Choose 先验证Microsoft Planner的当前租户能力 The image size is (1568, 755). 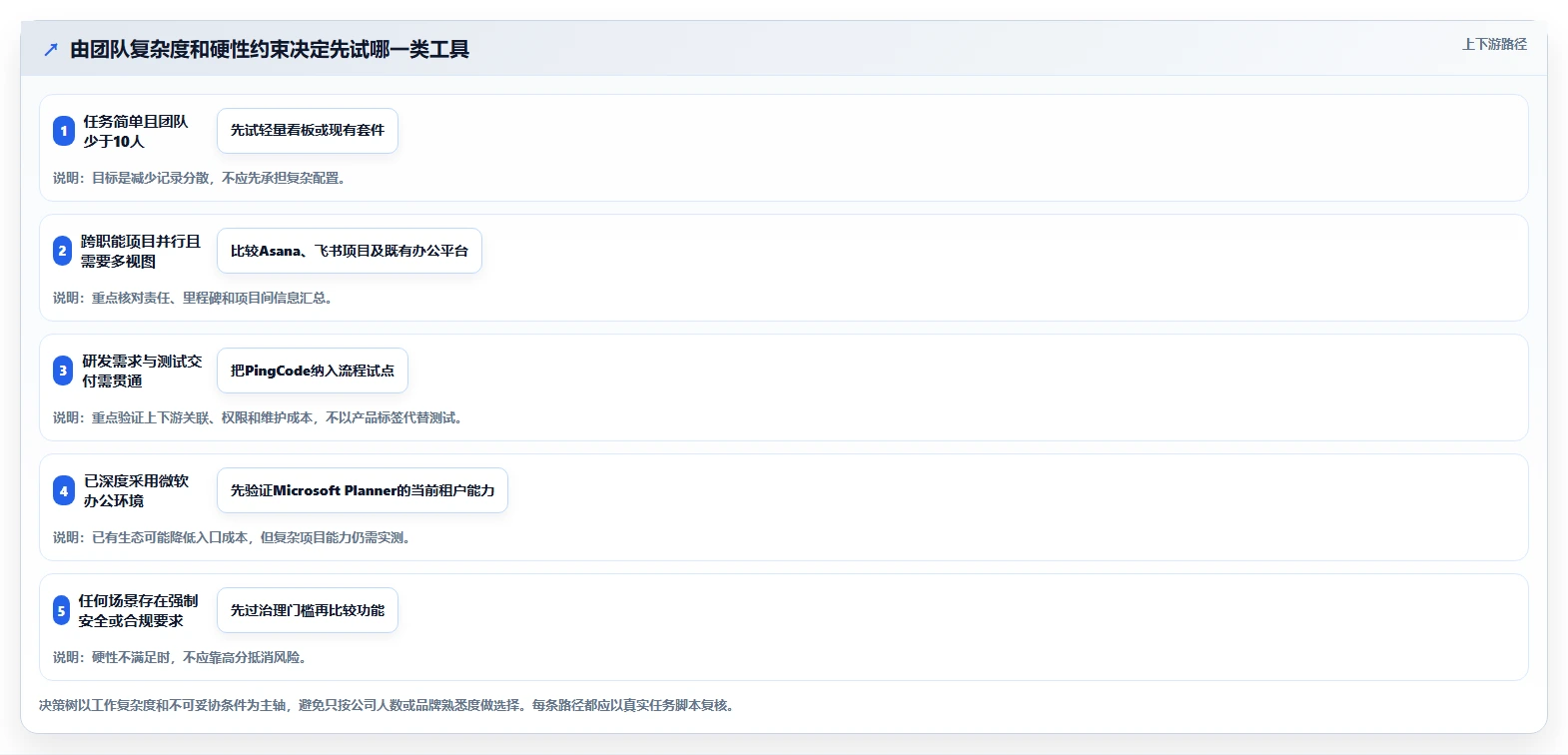point(363,490)
